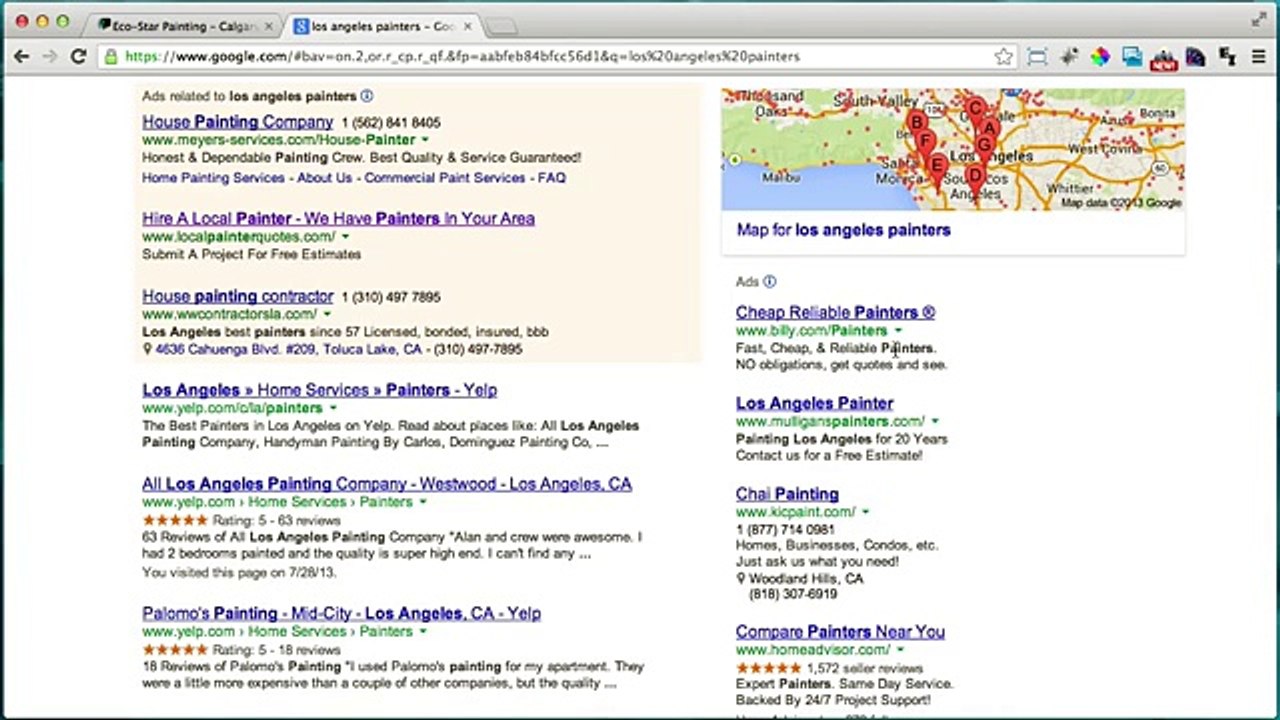Expand dropdown arrow next to billy.com/Painters
The image size is (1280, 720).
tap(897, 330)
